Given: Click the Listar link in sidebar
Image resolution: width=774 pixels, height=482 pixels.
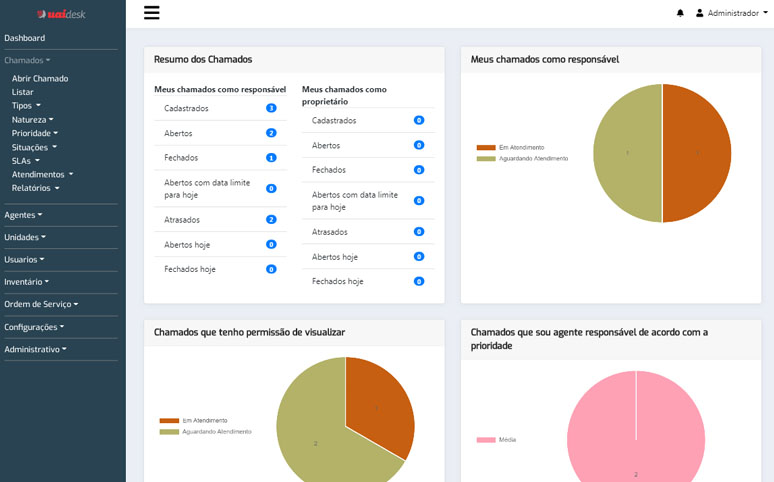Looking at the screenshot, I should pyautogui.click(x=23, y=92).
